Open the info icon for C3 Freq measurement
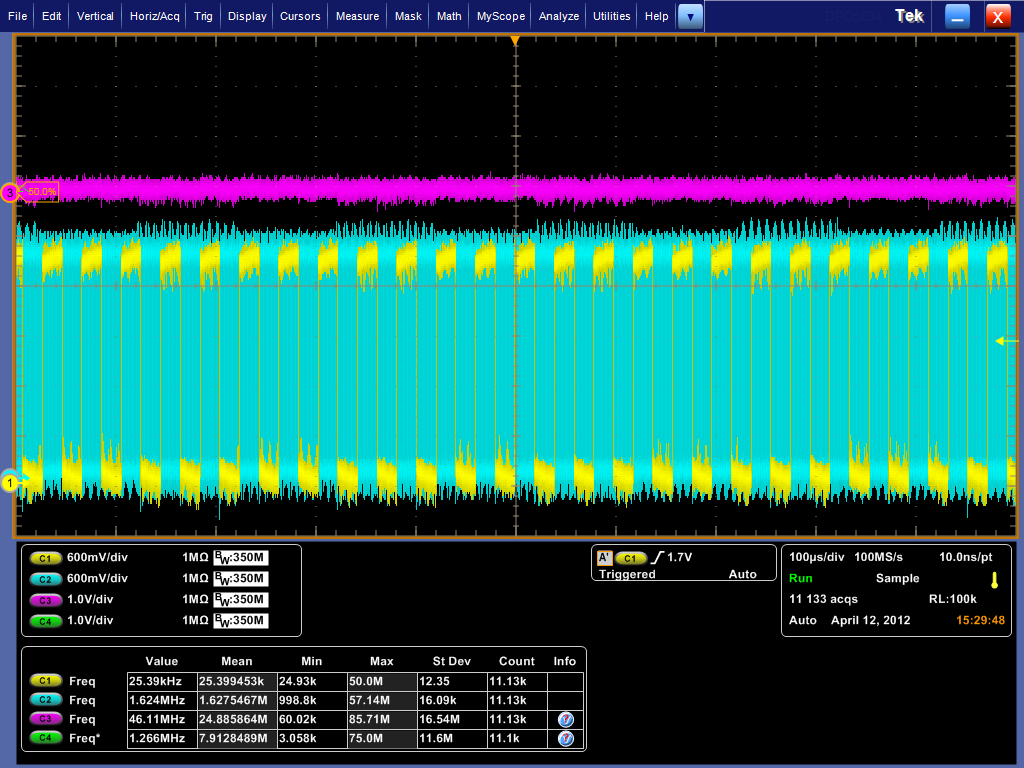 (565, 719)
